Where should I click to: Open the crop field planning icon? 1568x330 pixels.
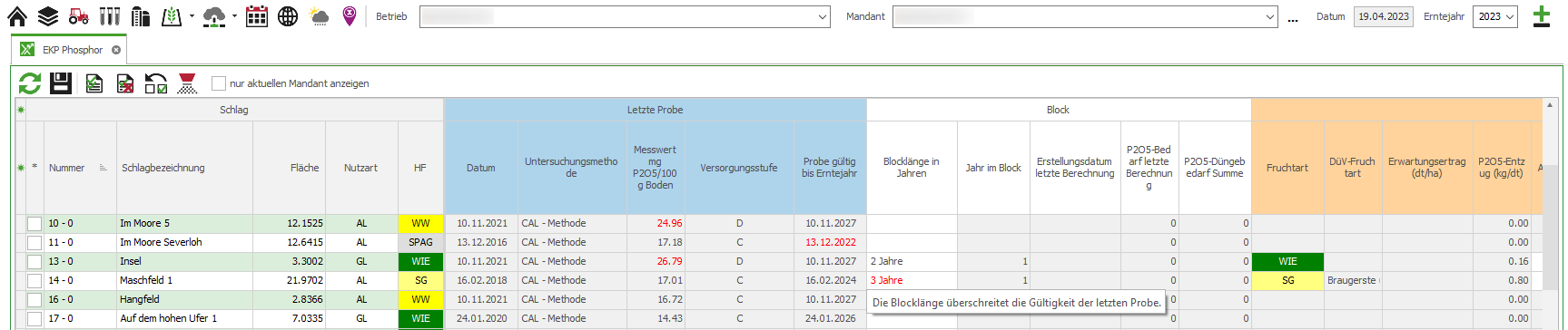172,16
